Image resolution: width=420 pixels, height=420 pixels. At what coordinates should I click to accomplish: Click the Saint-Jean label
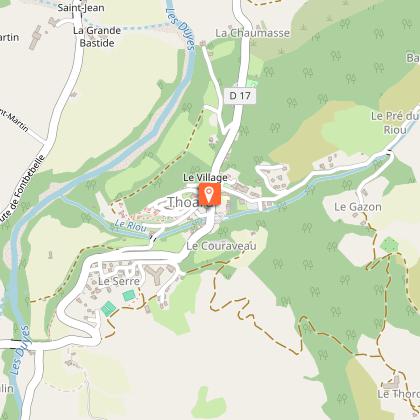click(x=81, y=7)
